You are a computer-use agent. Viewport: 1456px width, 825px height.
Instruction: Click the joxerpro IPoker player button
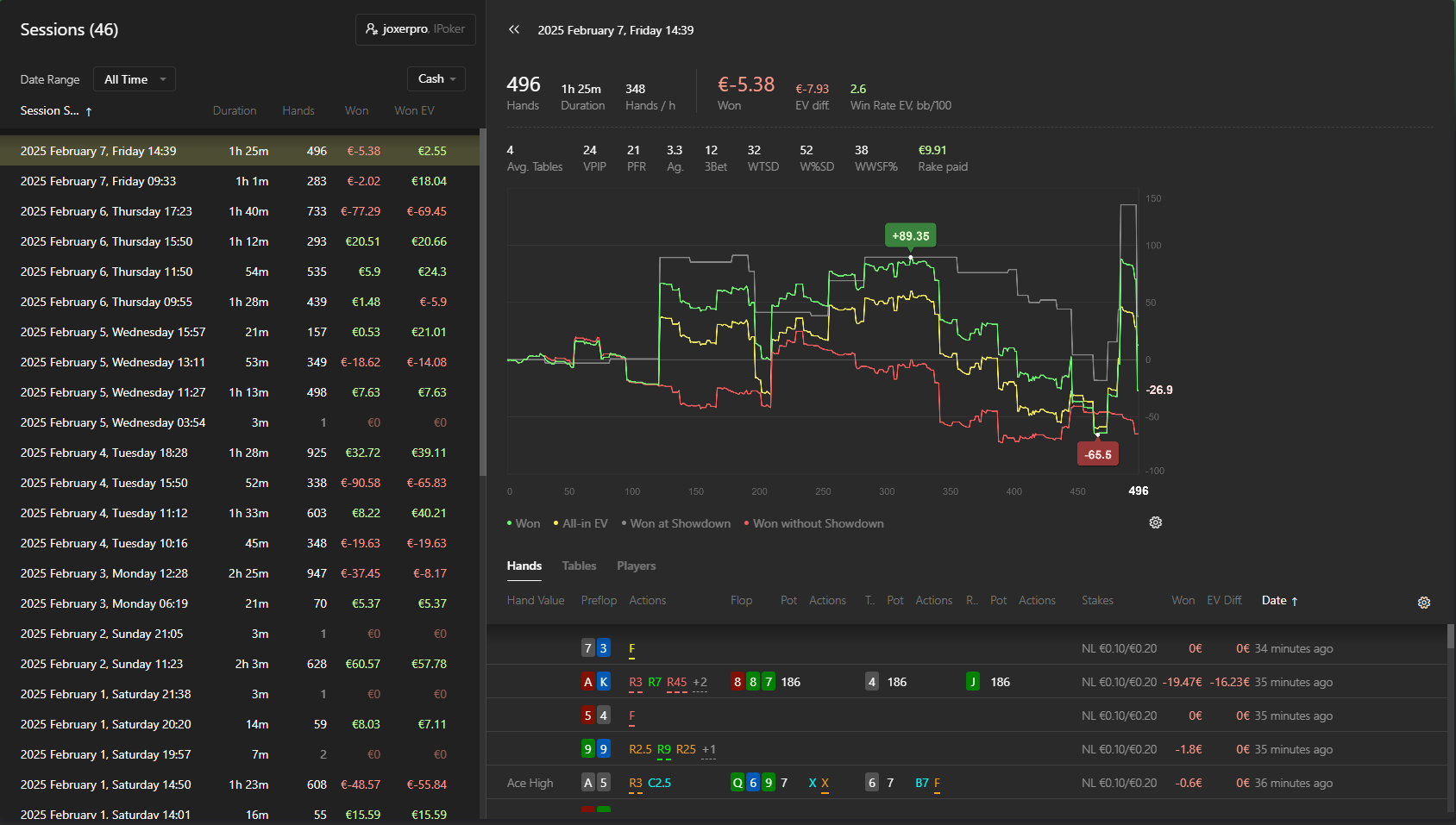pyautogui.click(x=416, y=29)
